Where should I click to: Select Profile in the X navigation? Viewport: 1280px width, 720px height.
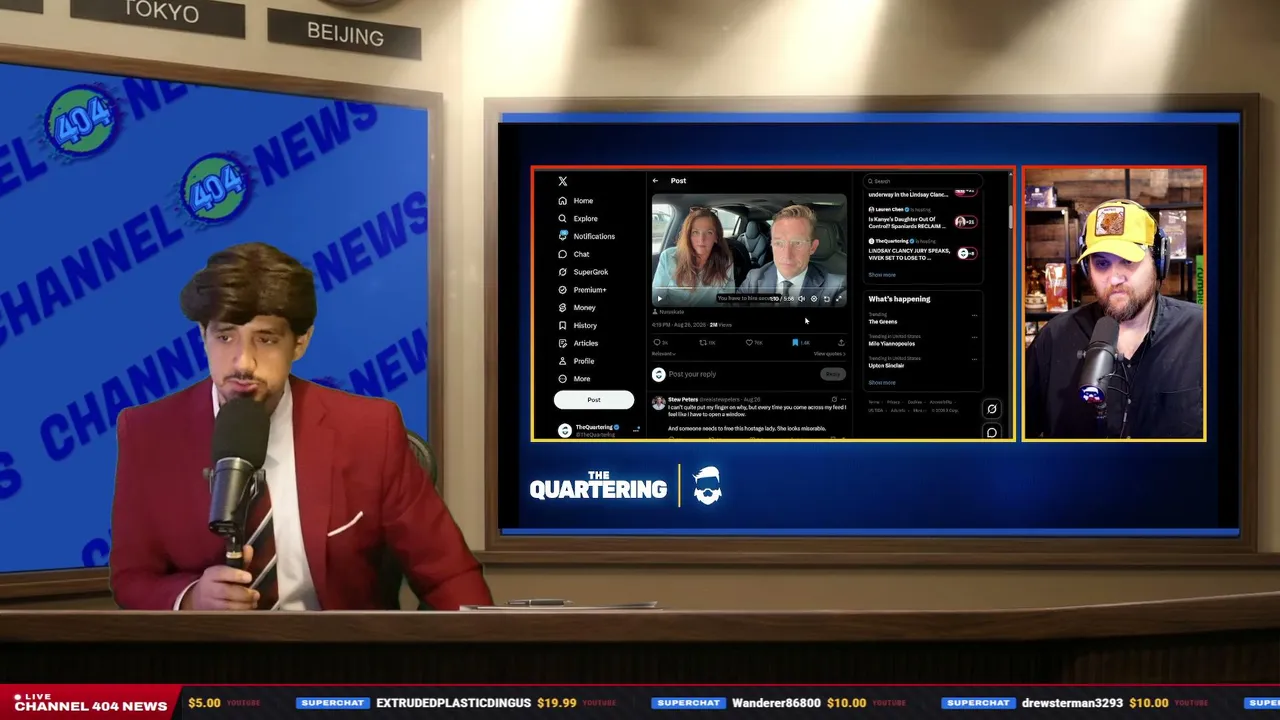click(x=584, y=361)
